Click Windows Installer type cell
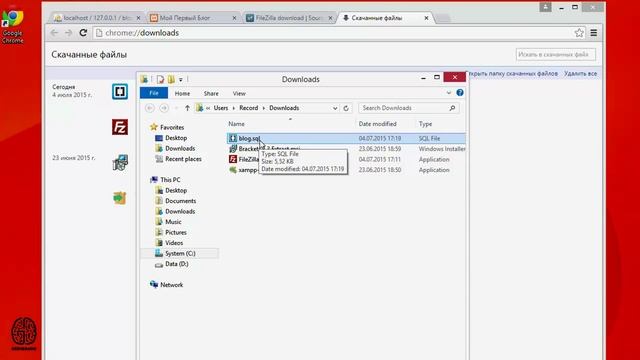Screen dimensions: 640x360 [442, 149]
